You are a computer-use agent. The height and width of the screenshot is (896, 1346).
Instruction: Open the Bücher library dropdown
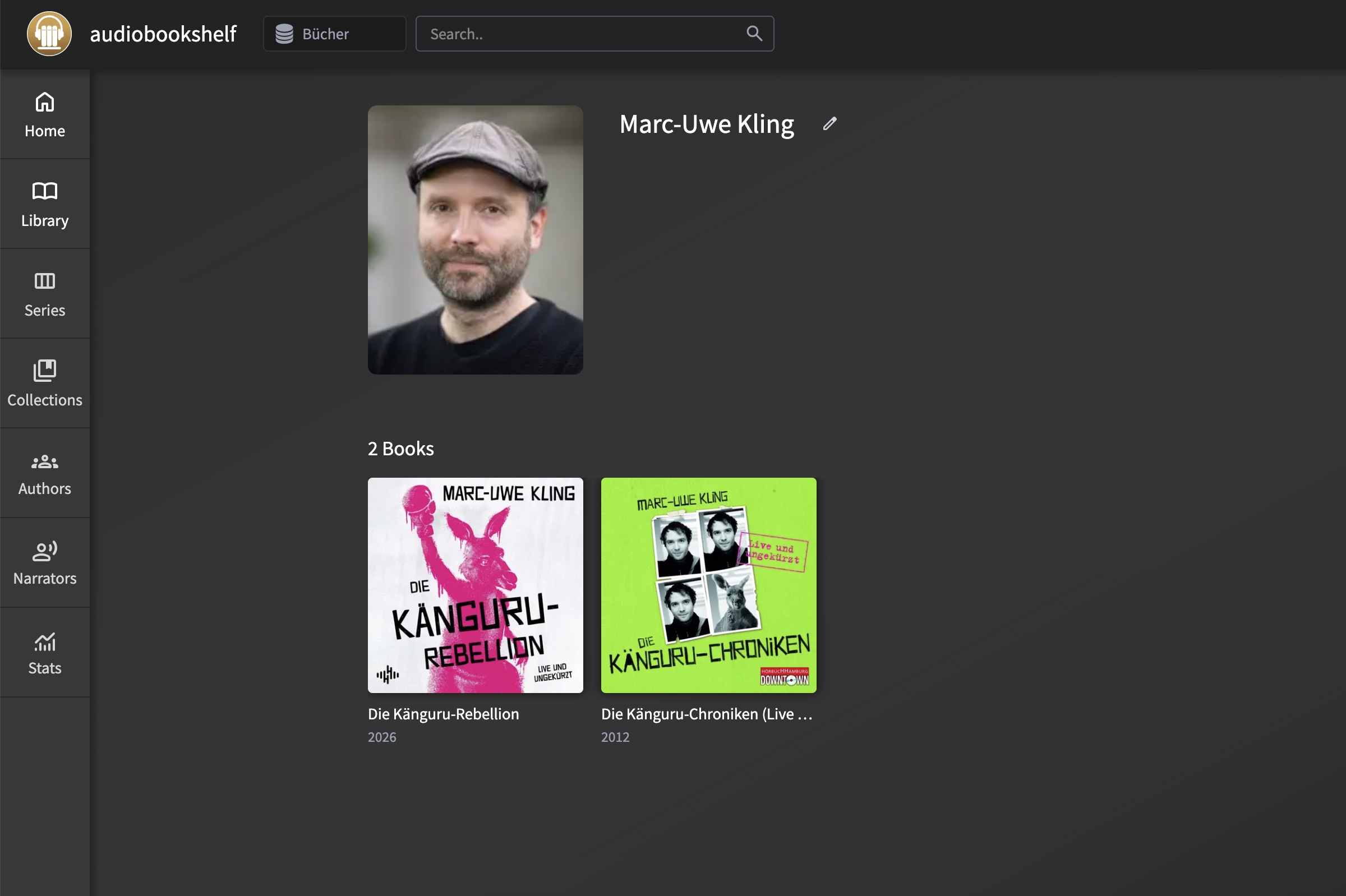(x=334, y=34)
